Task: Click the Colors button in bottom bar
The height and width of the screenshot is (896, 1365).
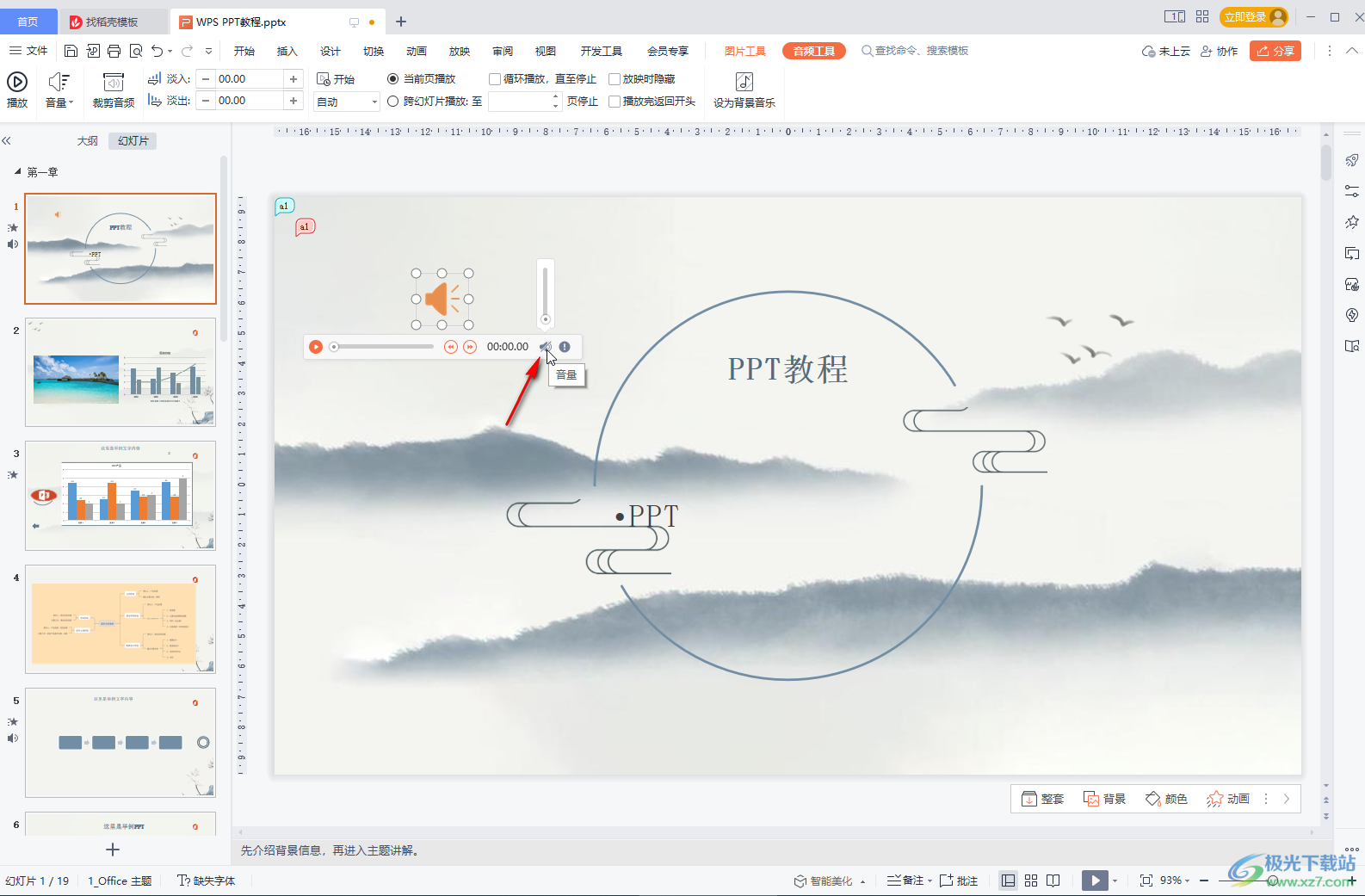Action: [x=1166, y=799]
